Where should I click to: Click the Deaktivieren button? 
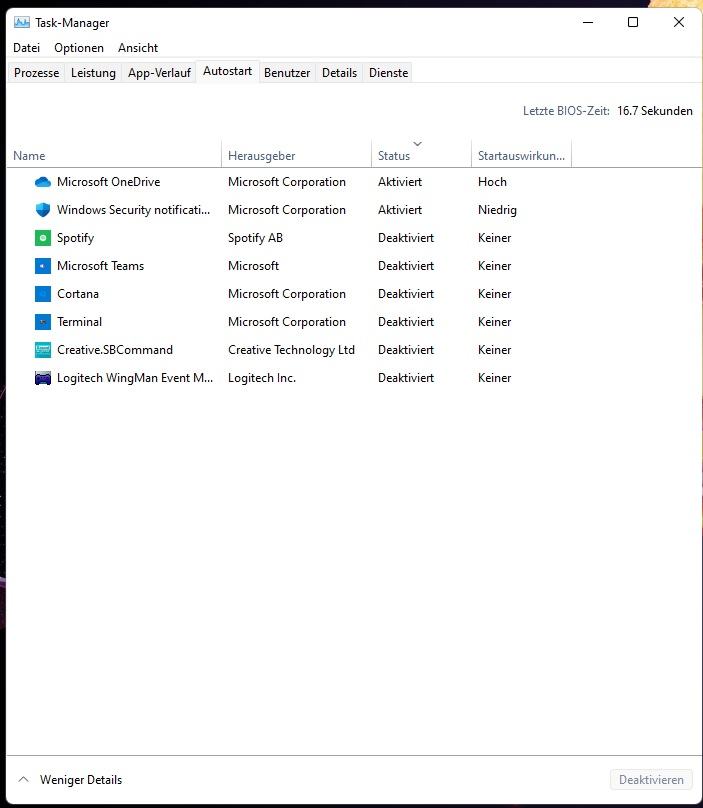tap(651, 780)
